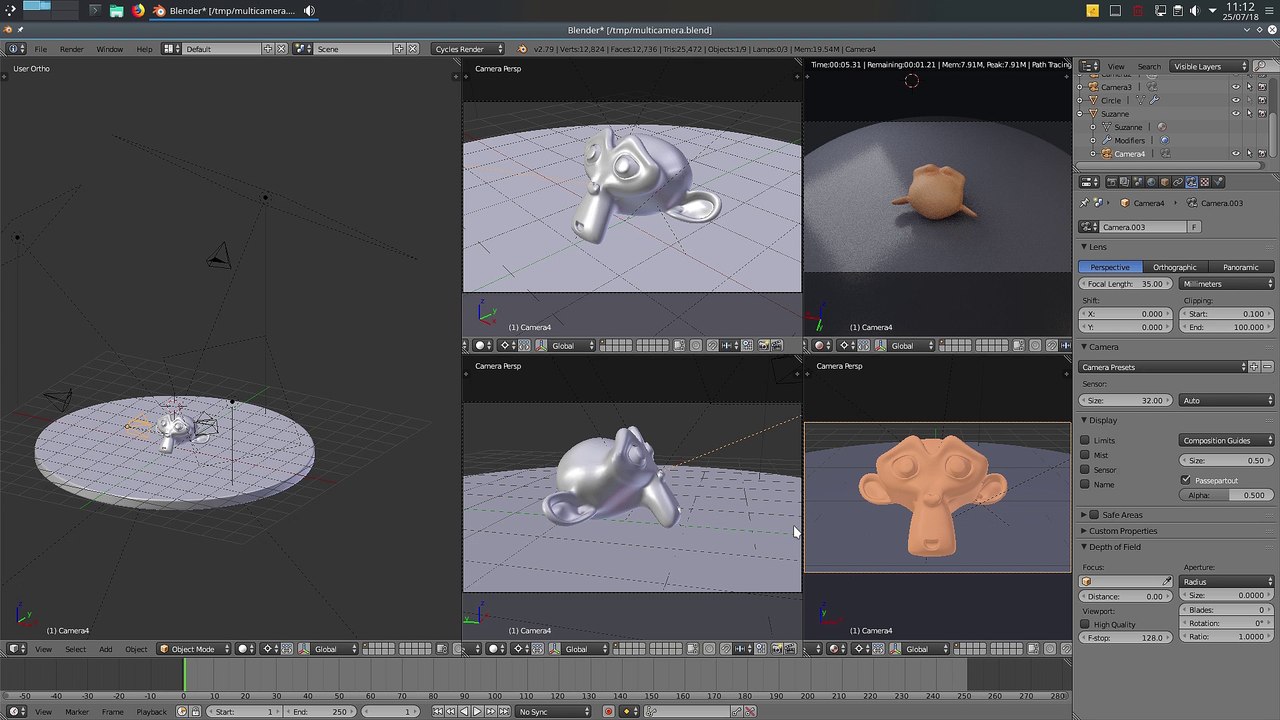Click the Passepartout Alpha slider
Image resolution: width=1280 pixels, height=720 pixels.
[1226, 495]
